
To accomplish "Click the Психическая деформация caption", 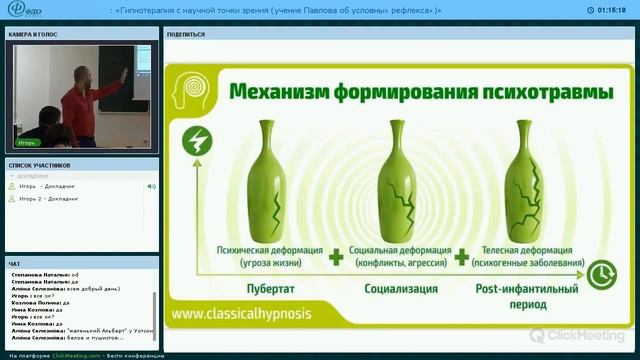I will point(270,256).
